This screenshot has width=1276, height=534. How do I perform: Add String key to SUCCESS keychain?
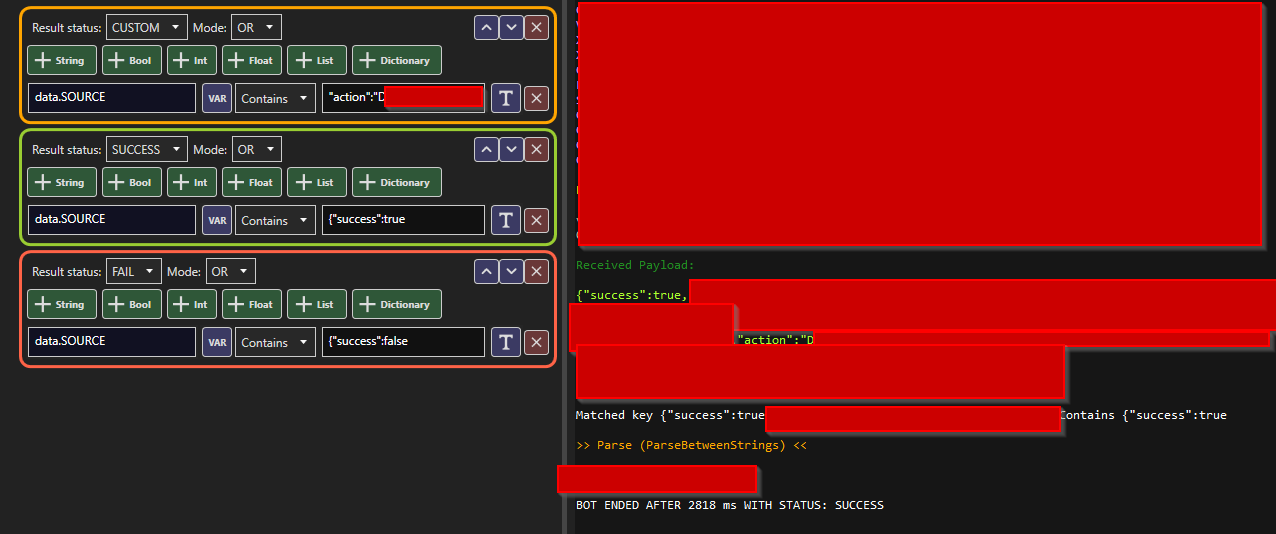(62, 182)
